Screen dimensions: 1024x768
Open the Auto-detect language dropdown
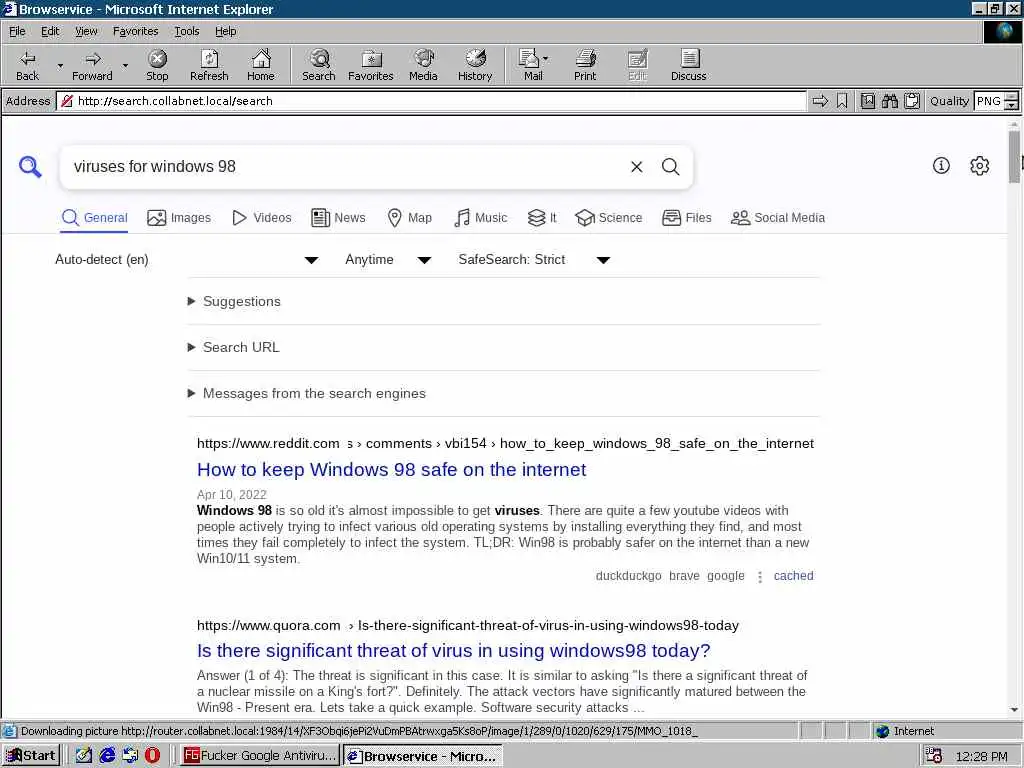point(187,260)
